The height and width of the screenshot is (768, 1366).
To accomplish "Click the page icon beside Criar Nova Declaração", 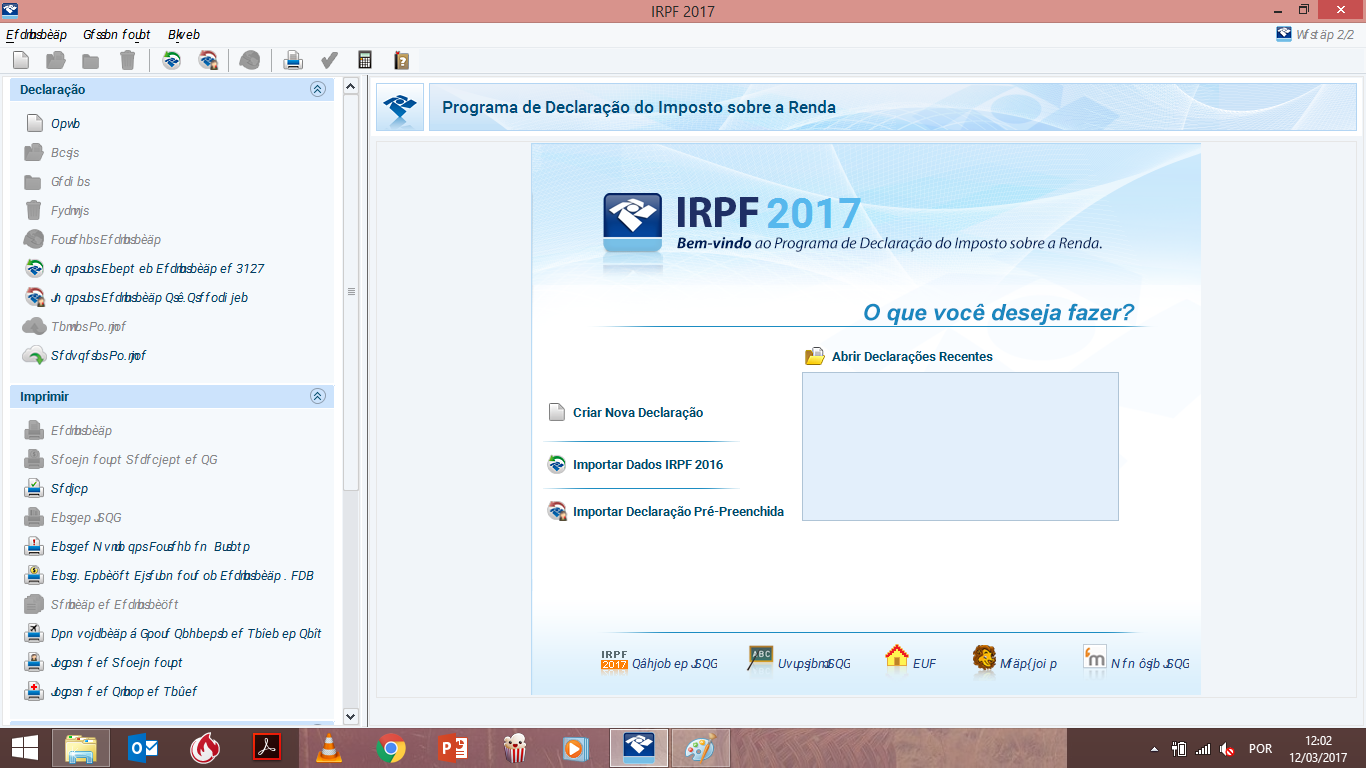I will click(557, 412).
